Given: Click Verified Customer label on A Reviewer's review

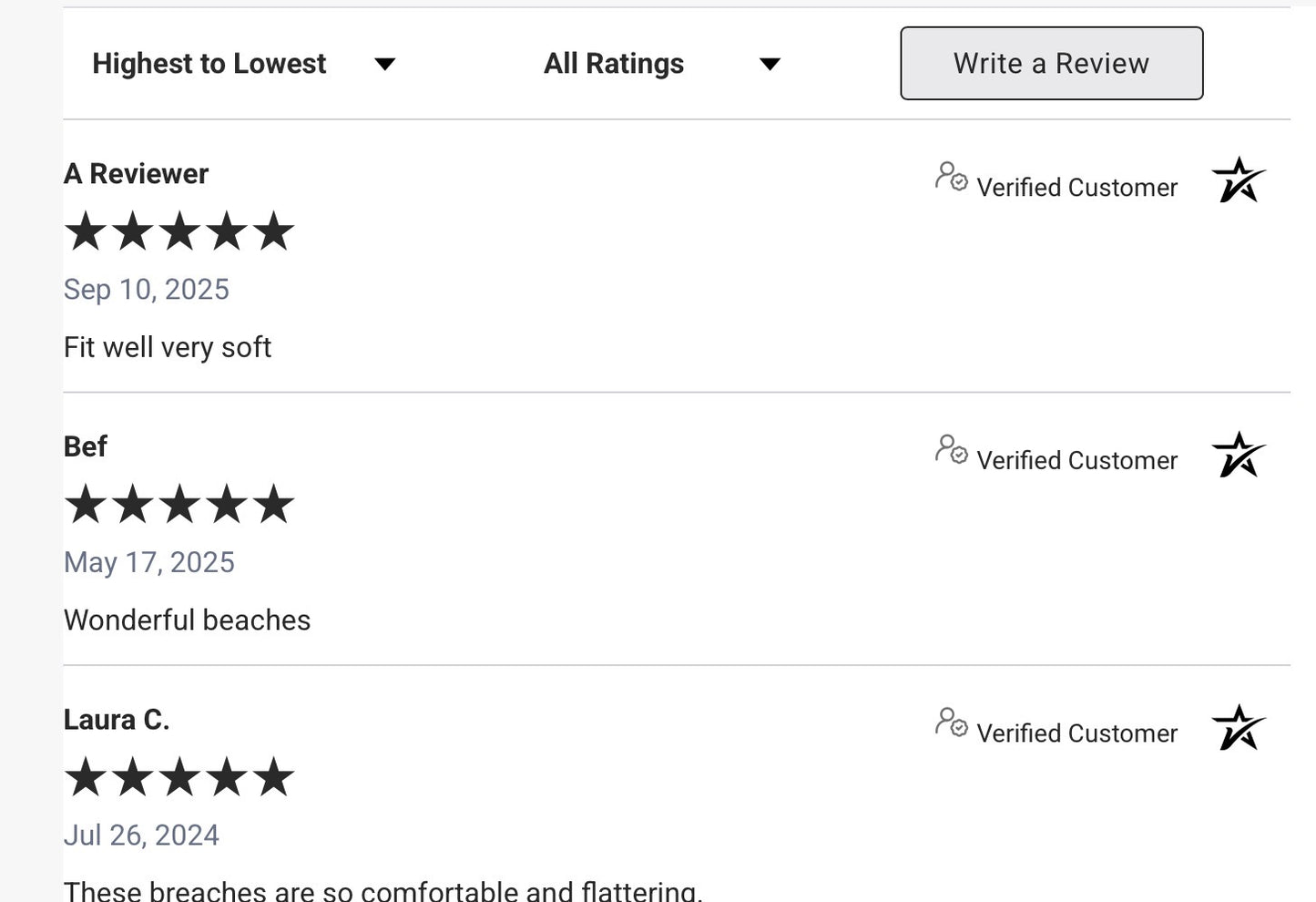Looking at the screenshot, I should coord(1077,188).
